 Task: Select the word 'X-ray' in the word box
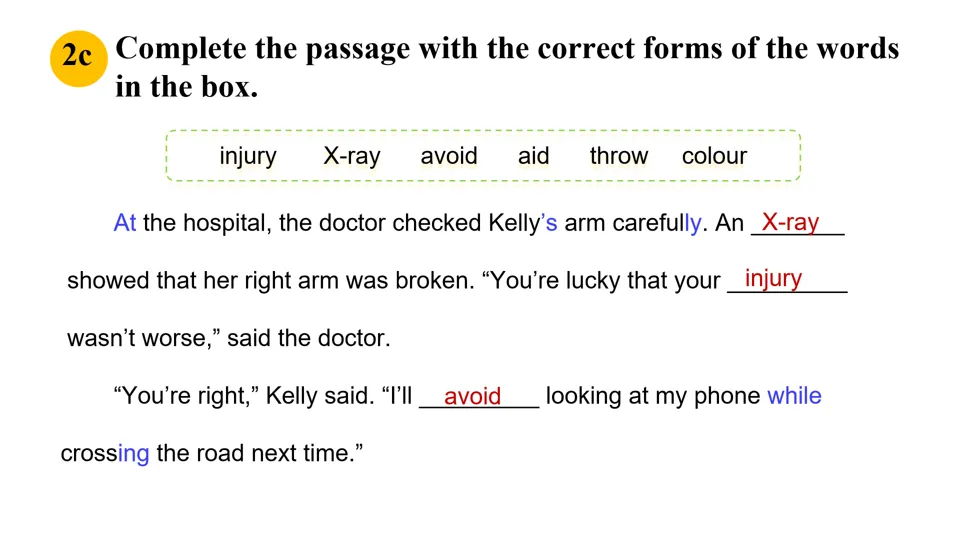pos(351,156)
